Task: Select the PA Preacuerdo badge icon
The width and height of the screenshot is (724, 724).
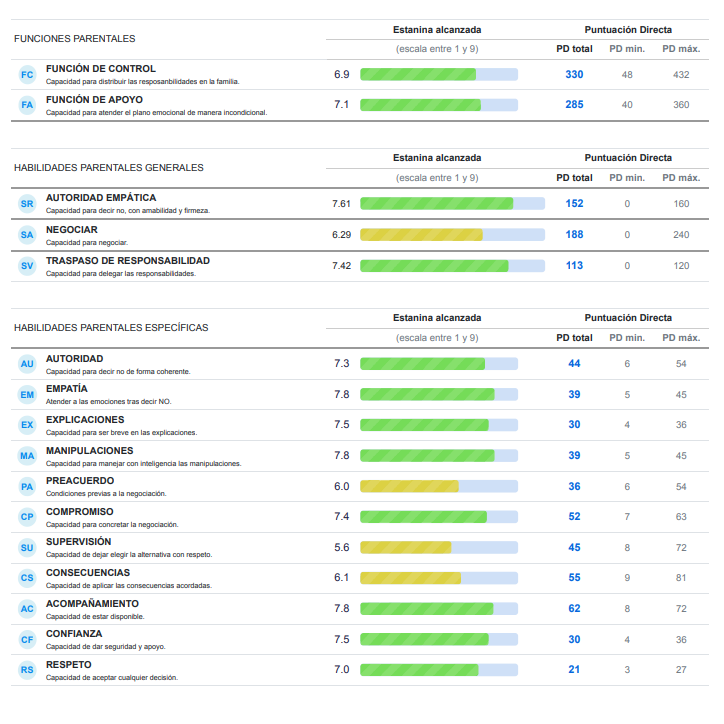Action: (x=27, y=487)
